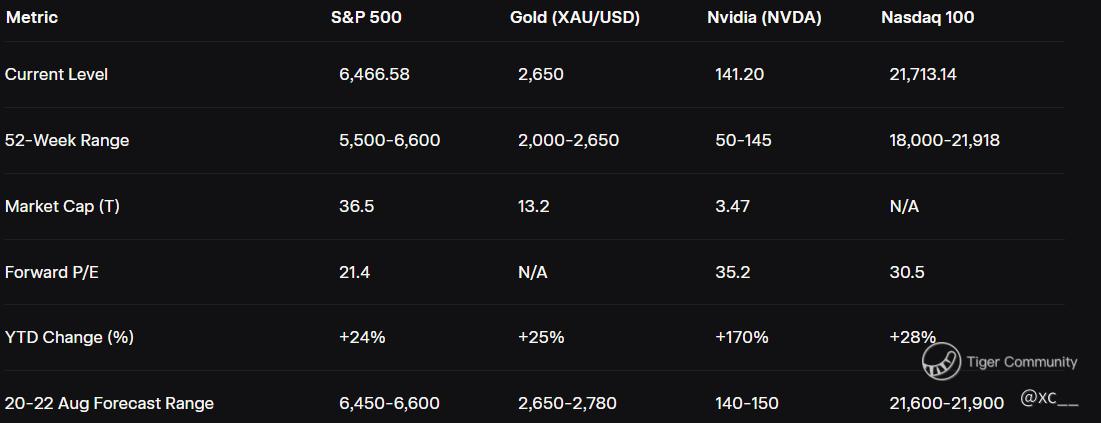Image resolution: width=1101 pixels, height=423 pixels.
Task: Select Nvidia's +170% YTD change cell
Action: point(741,337)
